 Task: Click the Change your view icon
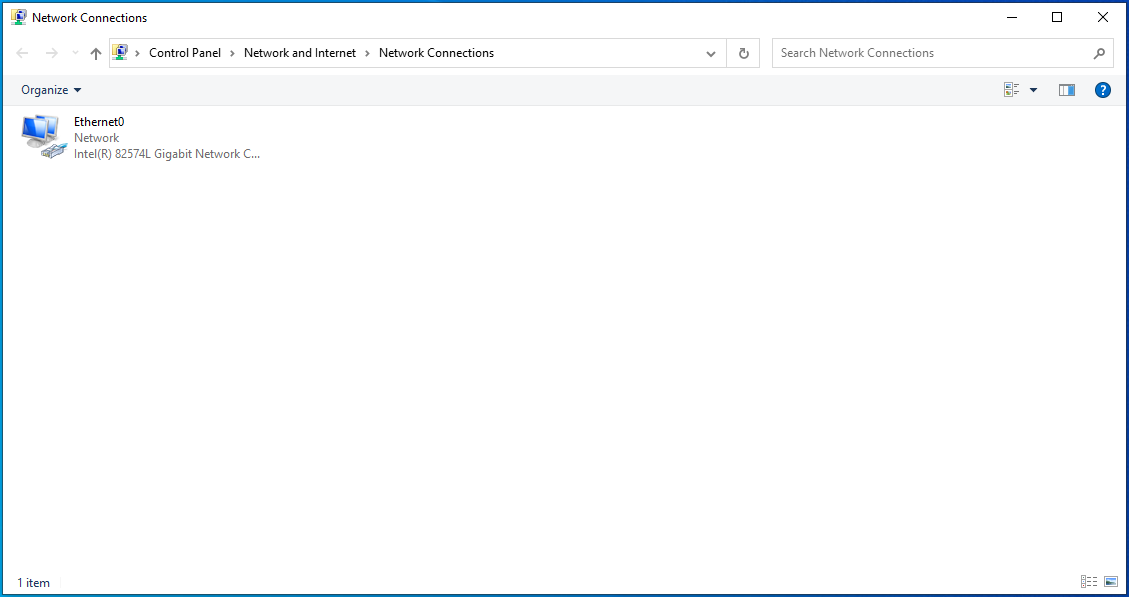point(1012,90)
